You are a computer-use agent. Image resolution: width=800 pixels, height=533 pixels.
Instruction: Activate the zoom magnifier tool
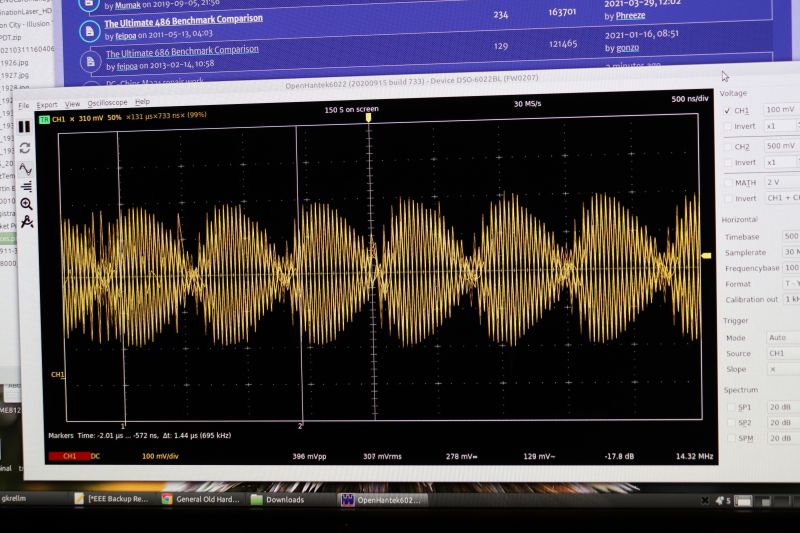[x=26, y=203]
